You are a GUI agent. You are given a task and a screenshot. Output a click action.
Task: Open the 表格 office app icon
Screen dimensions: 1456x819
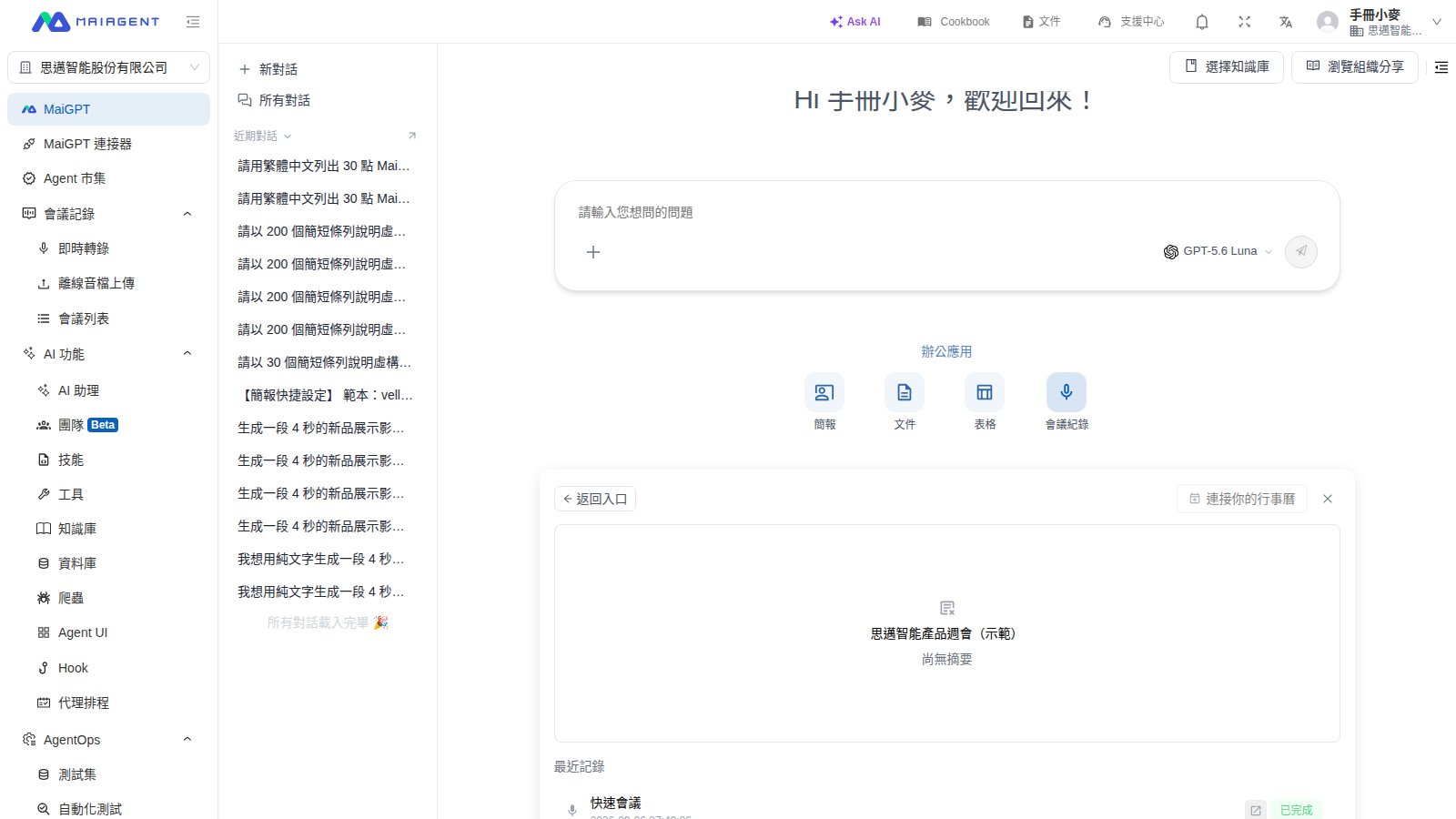pyautogui.click(x=985, y=392)
